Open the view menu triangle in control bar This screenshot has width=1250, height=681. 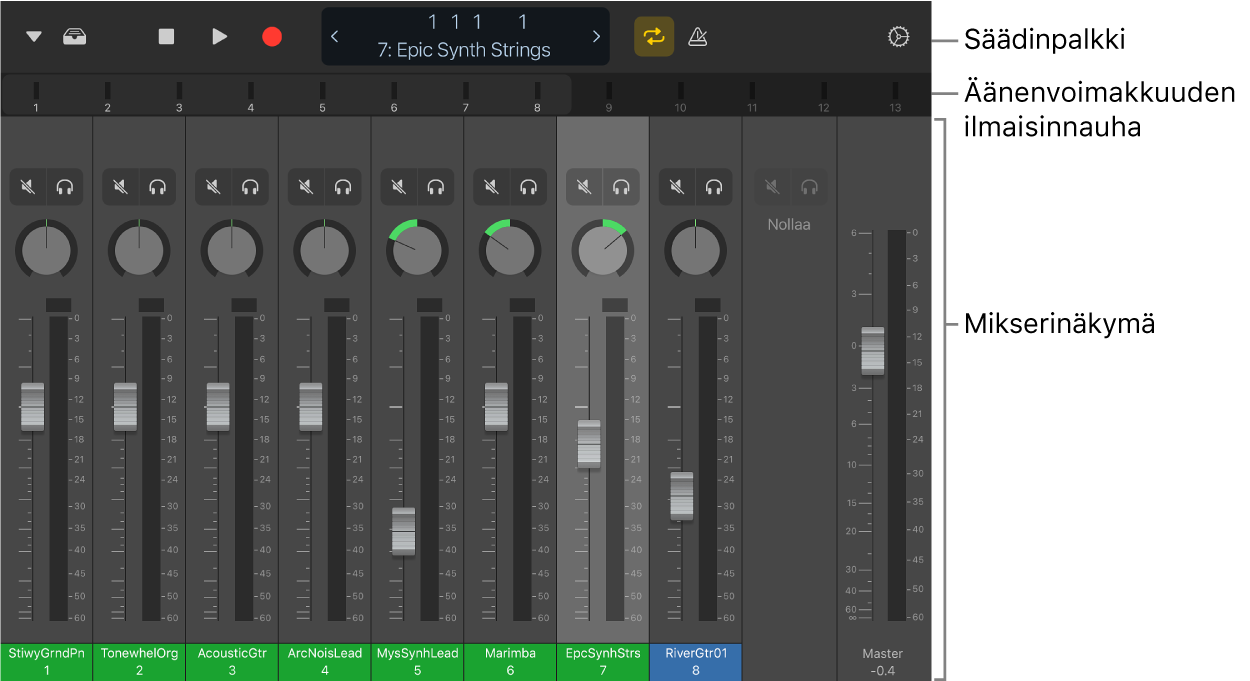(x=34, y=37)
